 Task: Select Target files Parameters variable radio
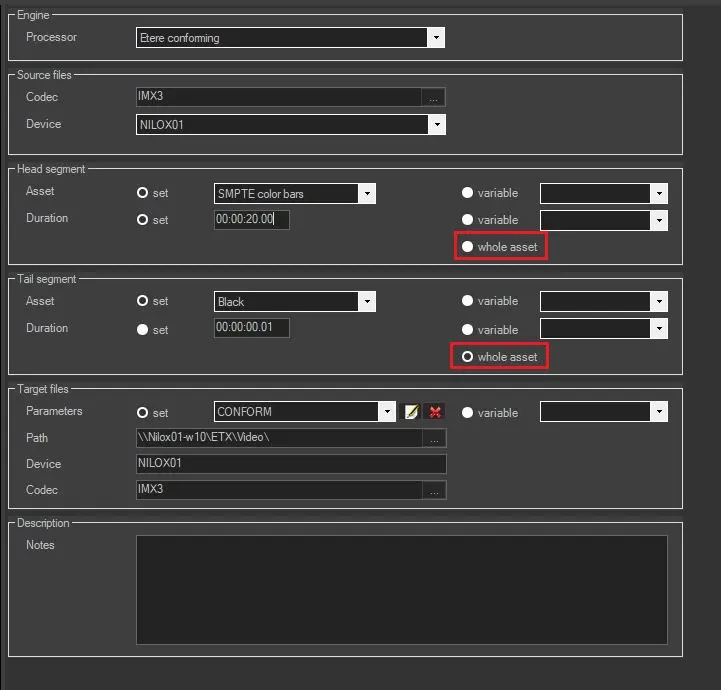(x=467, y=412)
